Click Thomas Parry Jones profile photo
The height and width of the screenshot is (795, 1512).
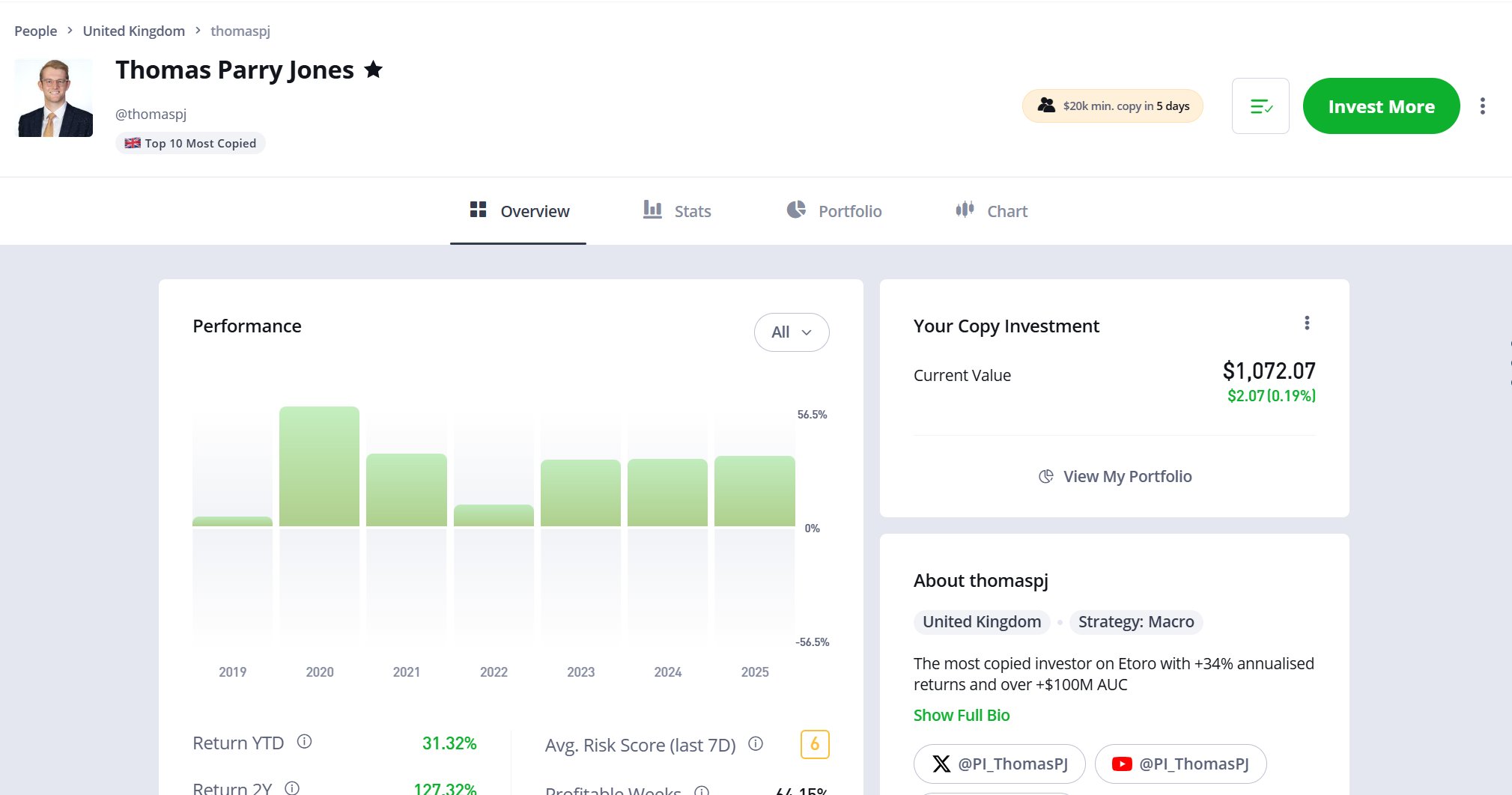[x=54, y=98]
